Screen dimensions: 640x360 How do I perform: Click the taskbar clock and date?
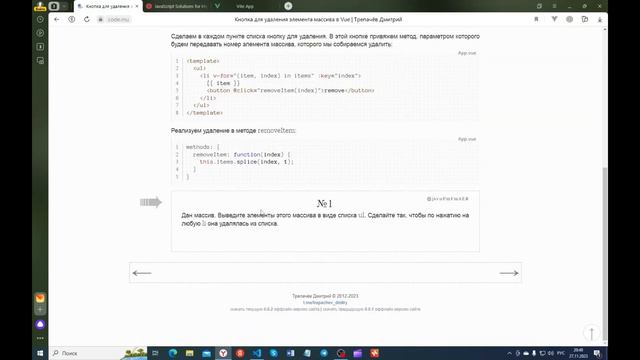point(579,353)
